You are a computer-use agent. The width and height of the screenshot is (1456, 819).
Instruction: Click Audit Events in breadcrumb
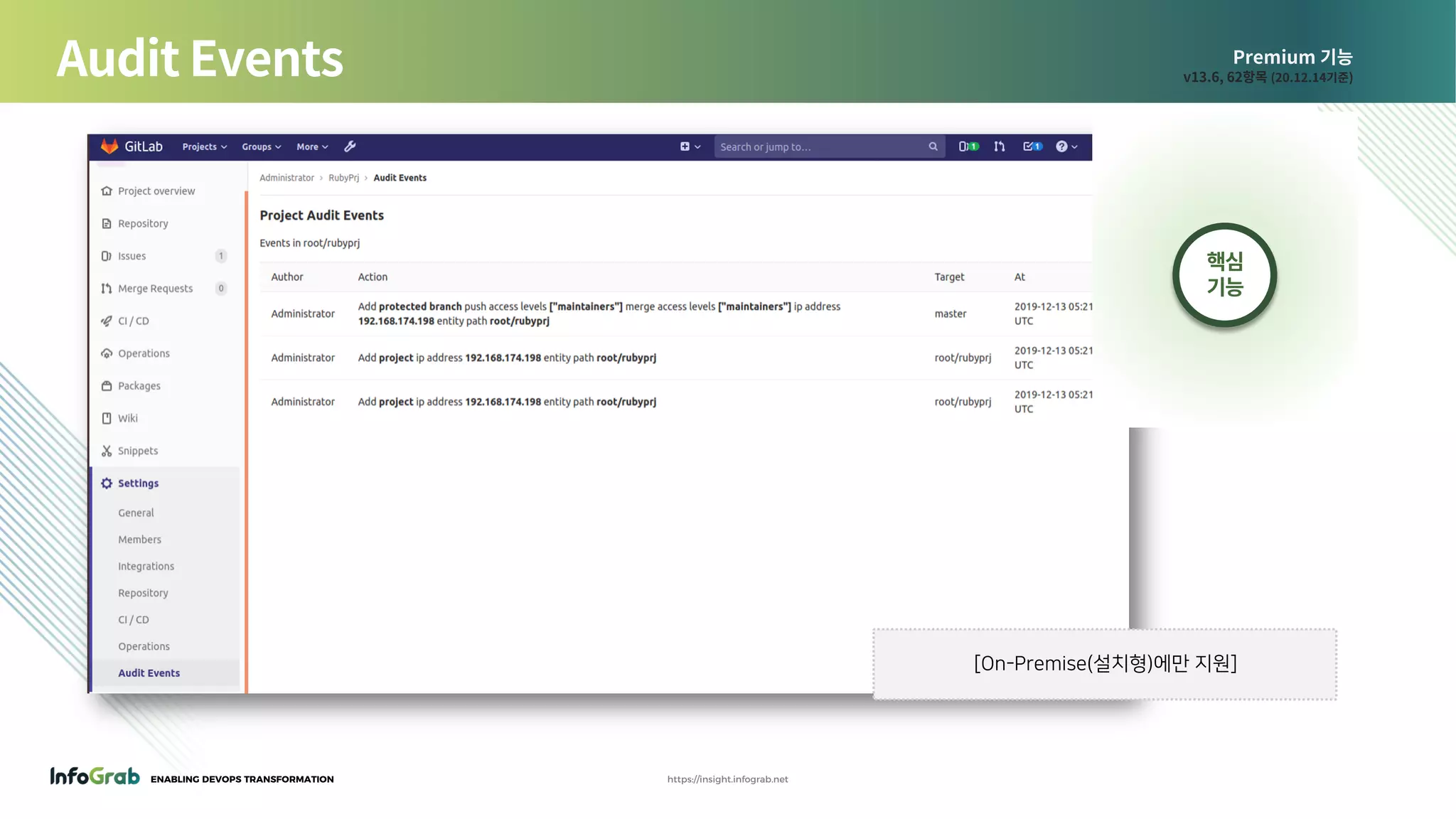[x=400, y=178]
